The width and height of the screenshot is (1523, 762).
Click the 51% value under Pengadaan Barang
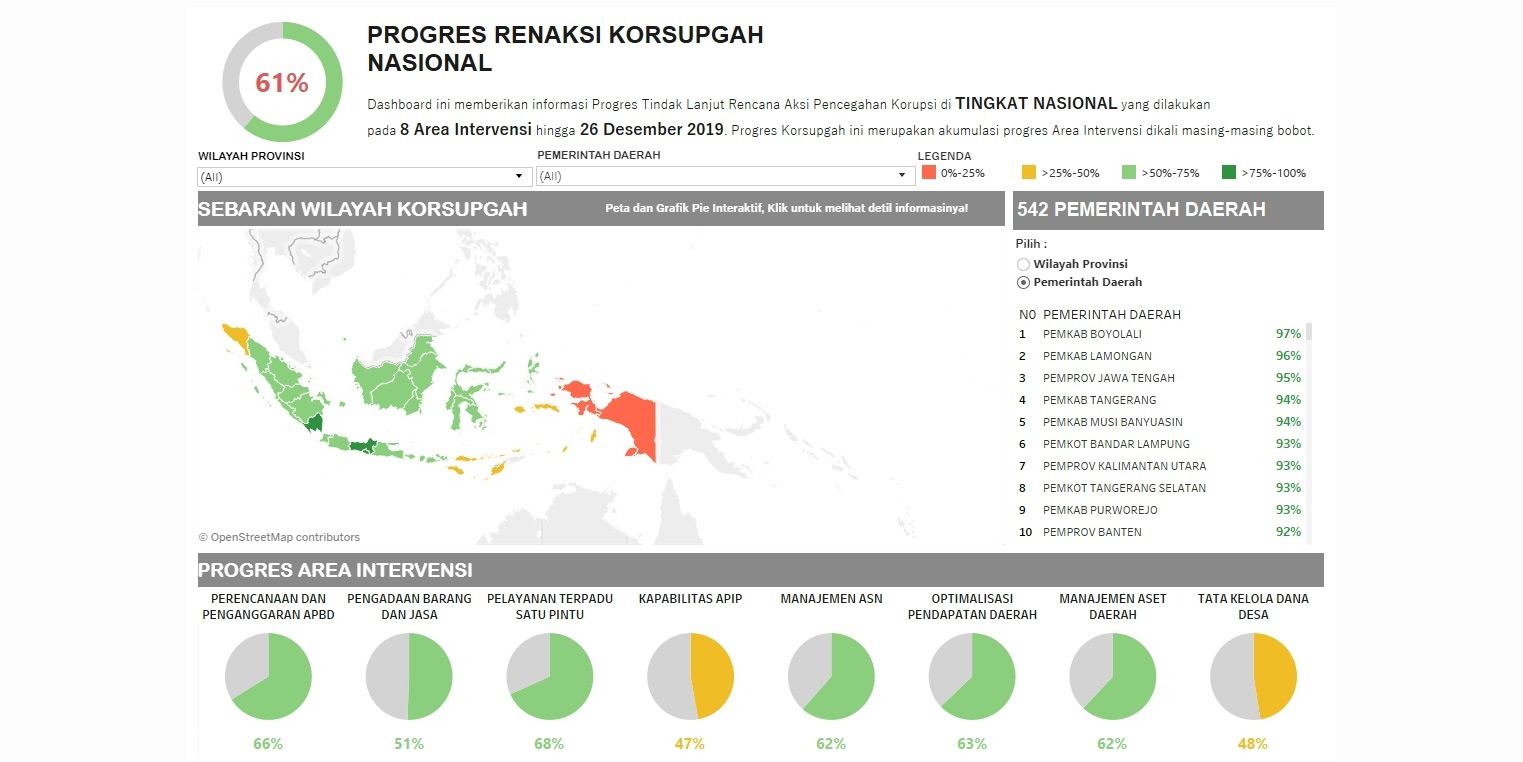click(409, 744)
